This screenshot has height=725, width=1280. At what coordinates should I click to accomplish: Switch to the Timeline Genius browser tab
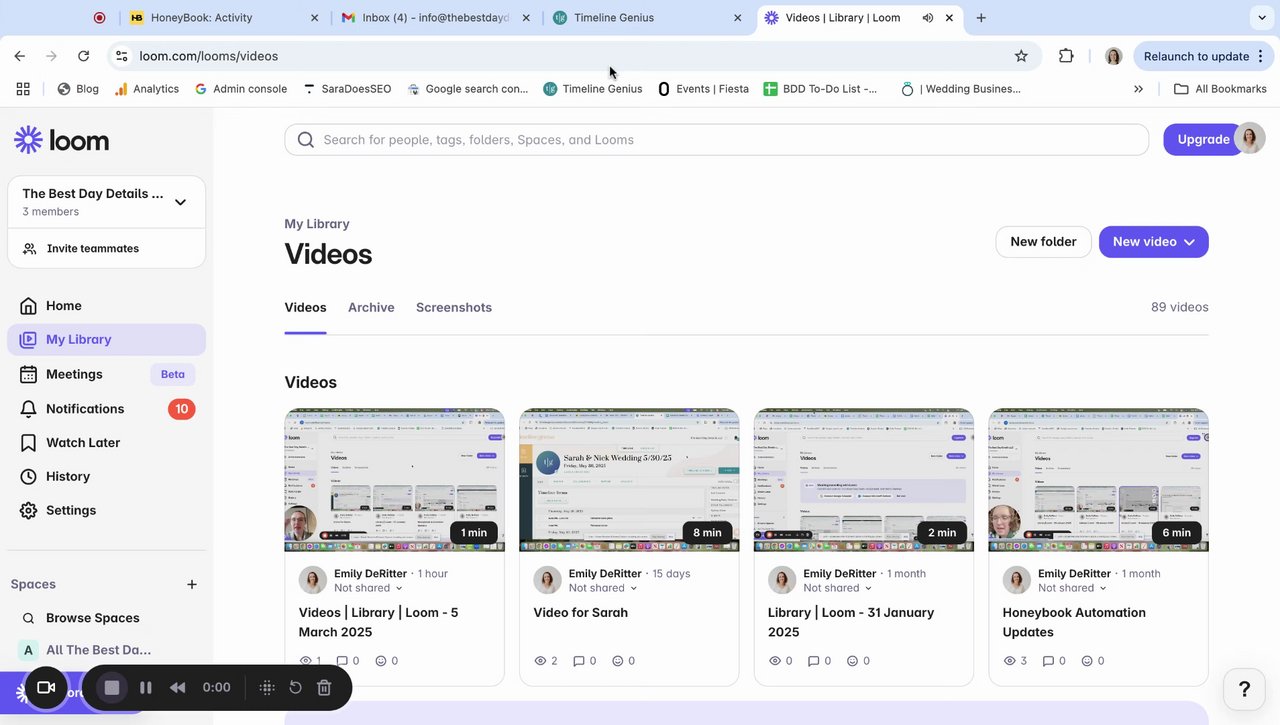(x=648, y=18)
